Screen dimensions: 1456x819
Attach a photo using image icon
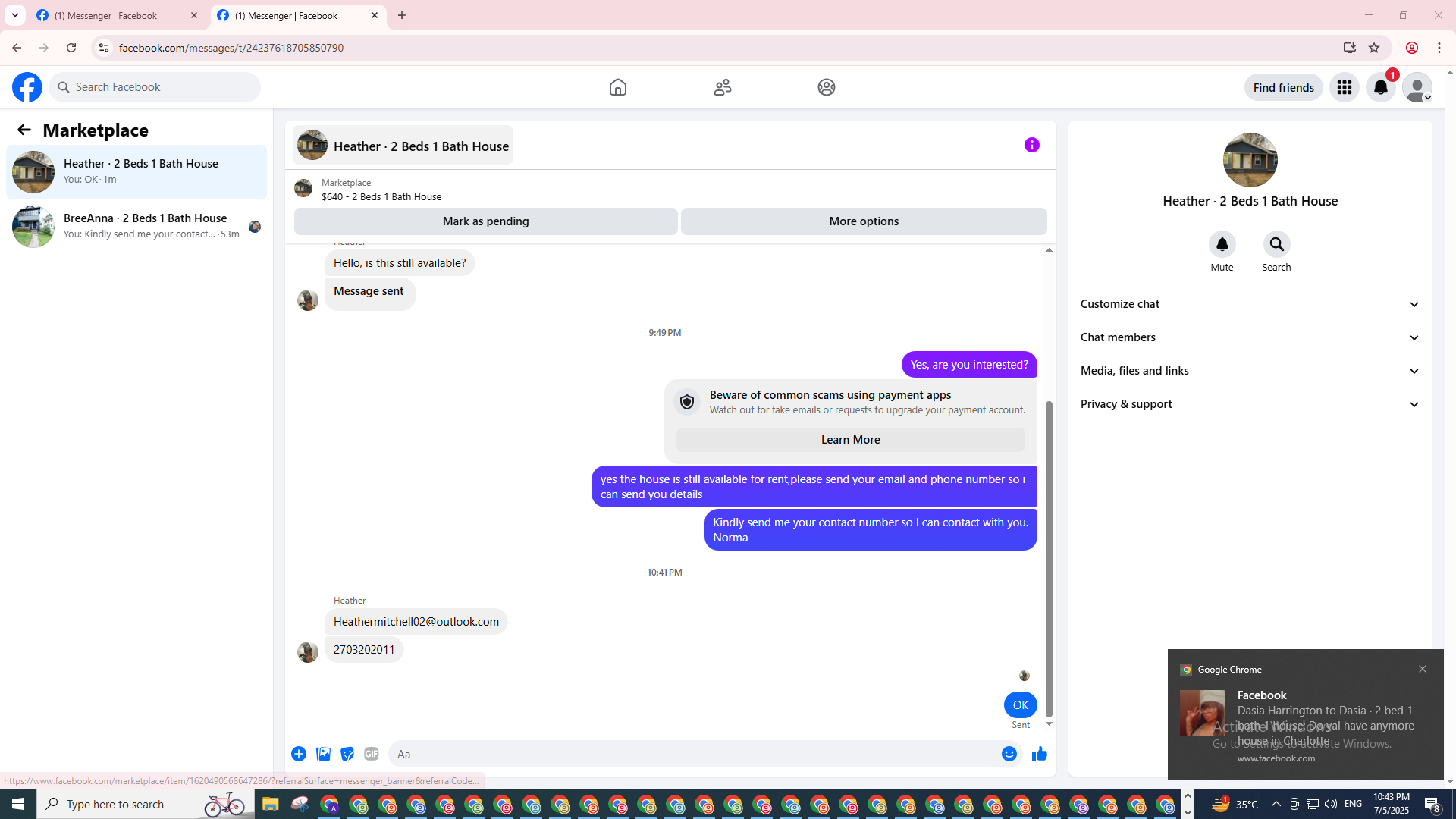pyautogui.click(x=323, y=754)
